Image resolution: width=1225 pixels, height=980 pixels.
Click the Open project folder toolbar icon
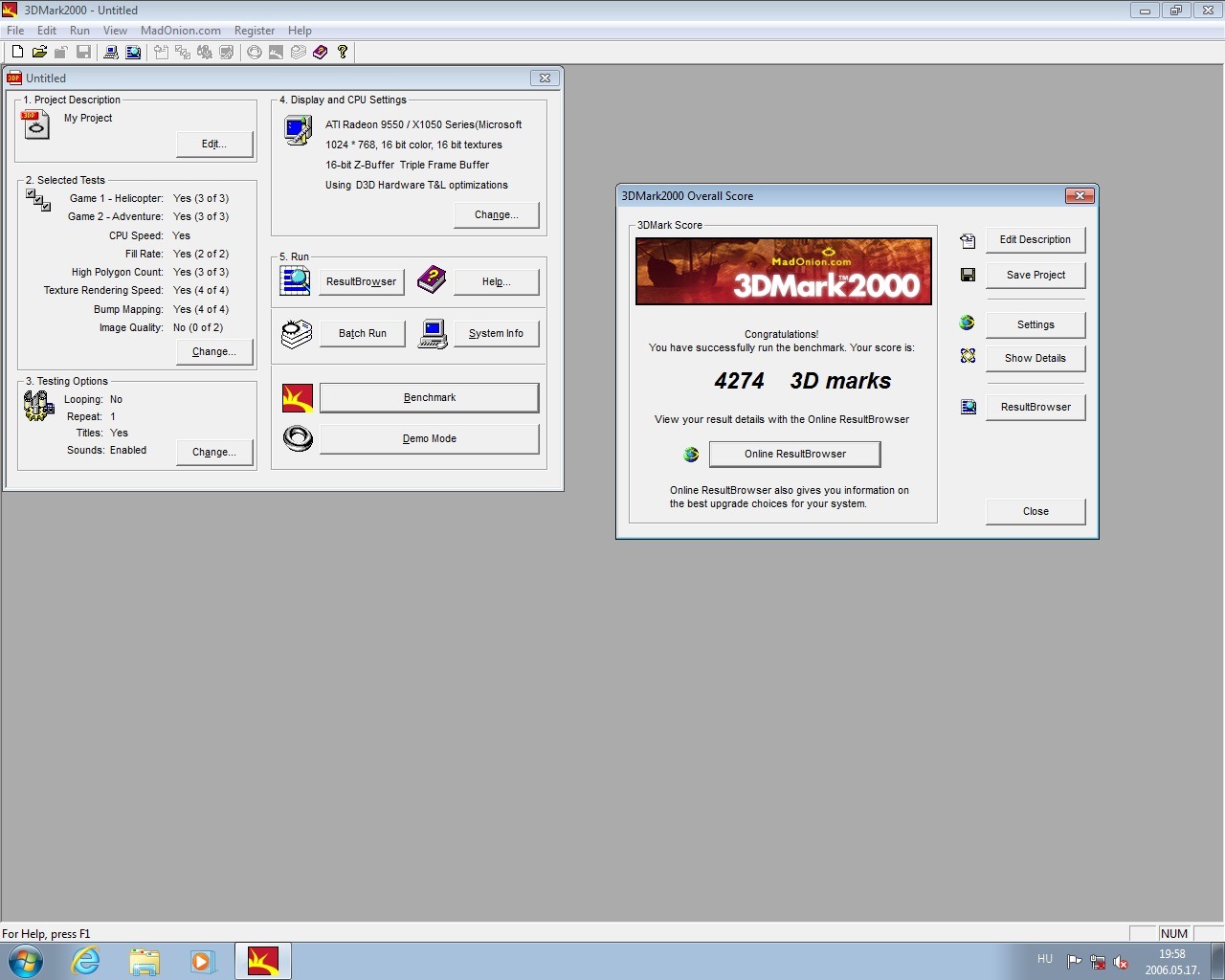pyautogui.click(x=39, y=52)
